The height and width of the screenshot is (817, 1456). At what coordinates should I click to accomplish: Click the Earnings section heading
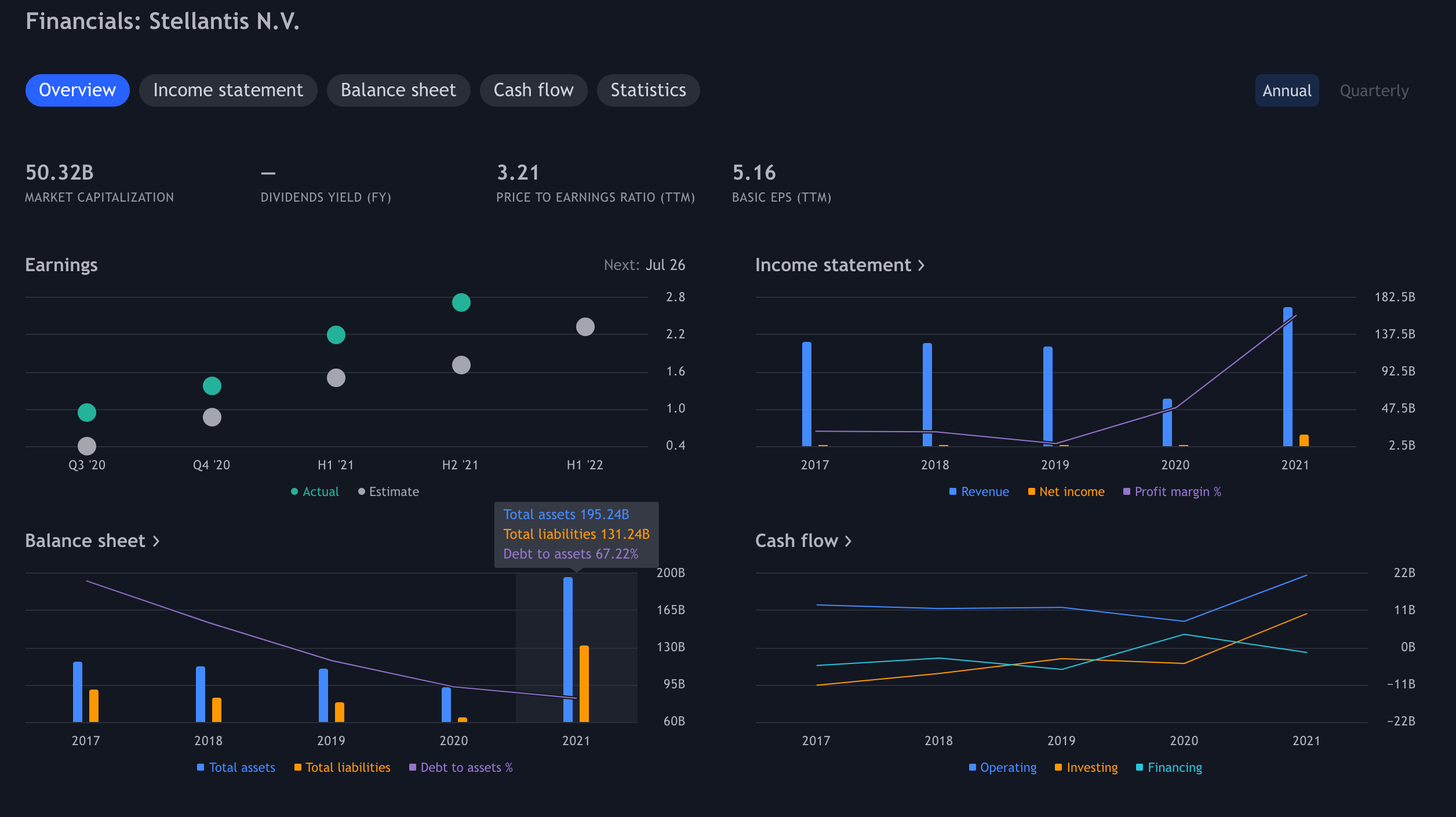61,265
